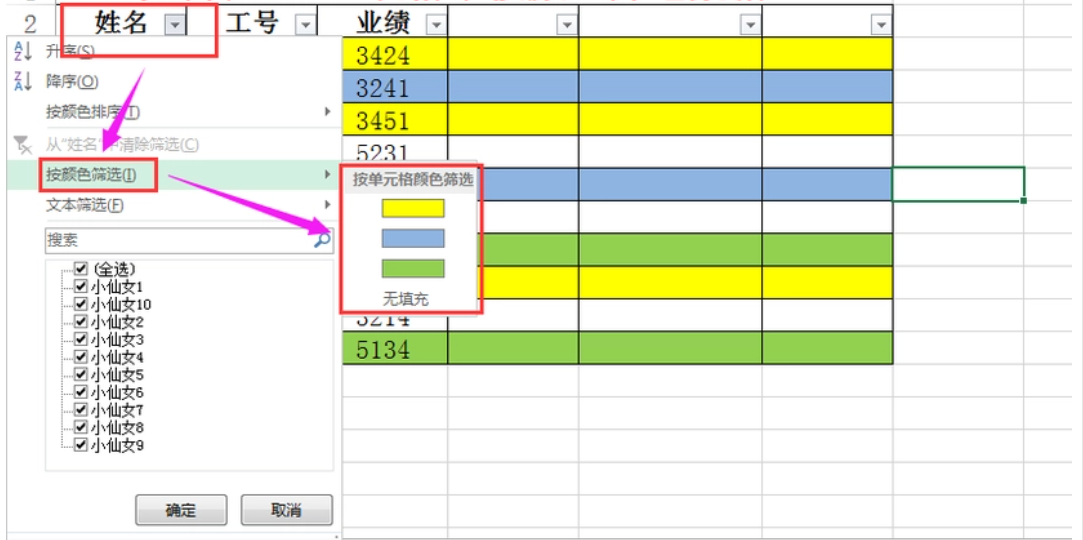Uncheck the 小仙女8 checkbox
The width and height of the screenshot is (1083, 540).
(81, 427)
